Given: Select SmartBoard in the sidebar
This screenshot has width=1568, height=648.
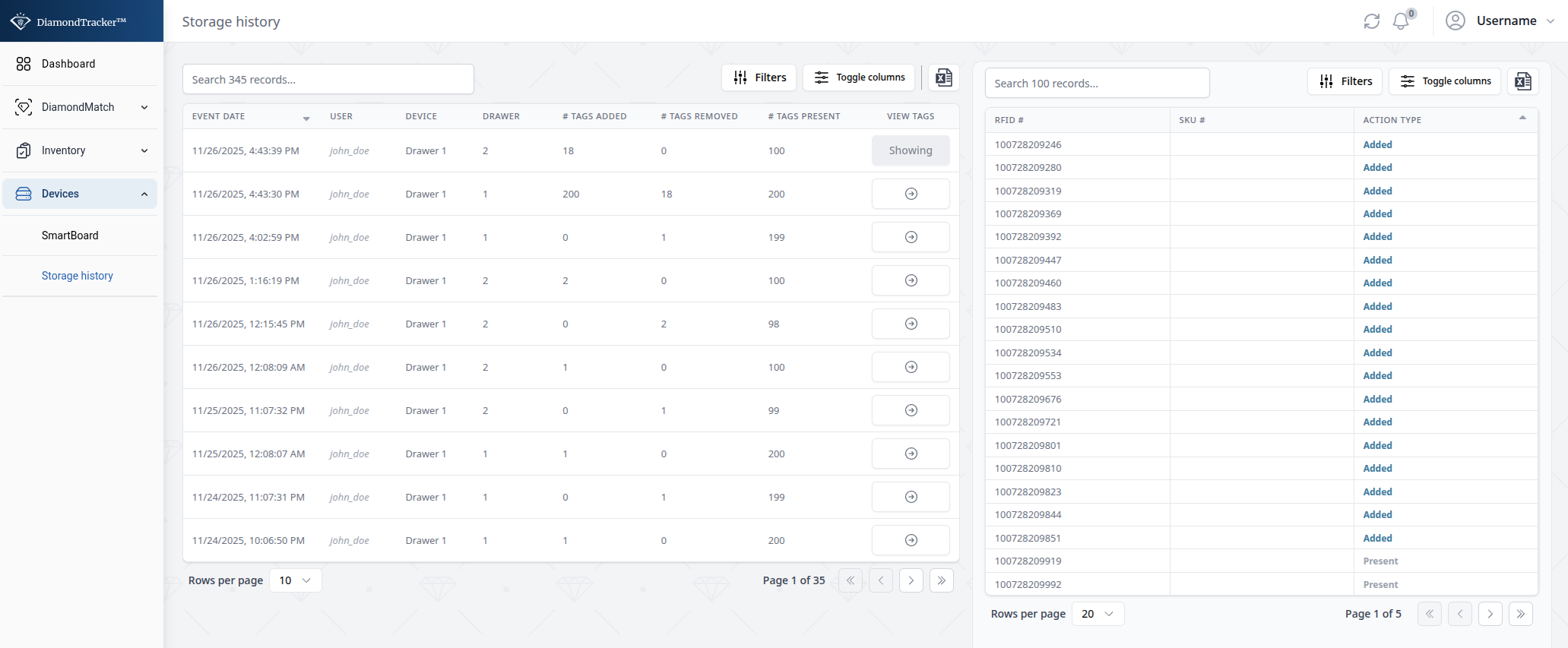Looking at the screenshot, I should coord(70,235).
